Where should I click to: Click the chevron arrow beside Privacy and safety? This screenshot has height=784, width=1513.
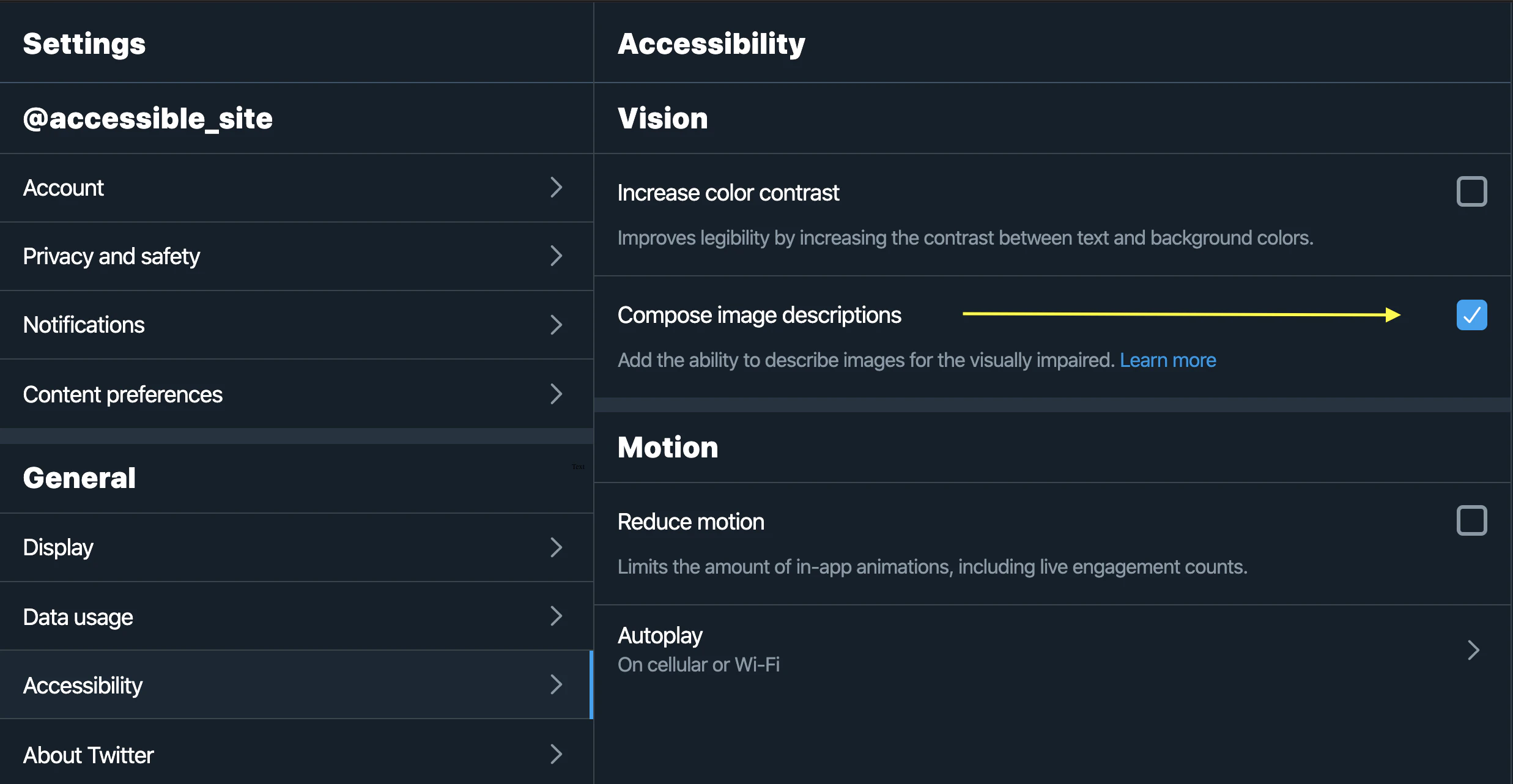tap(556, 256)
